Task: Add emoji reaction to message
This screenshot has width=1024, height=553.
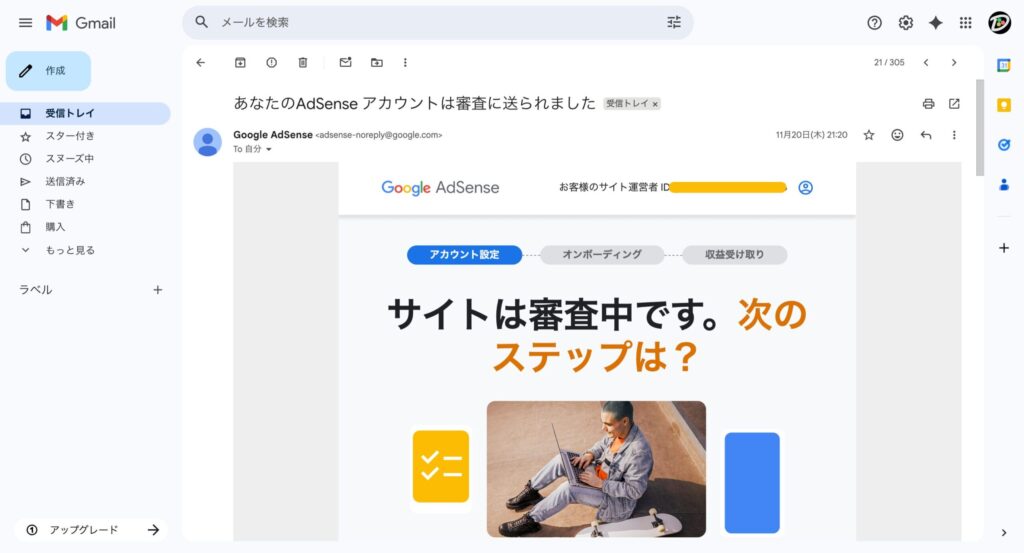Action: [897, 135]
